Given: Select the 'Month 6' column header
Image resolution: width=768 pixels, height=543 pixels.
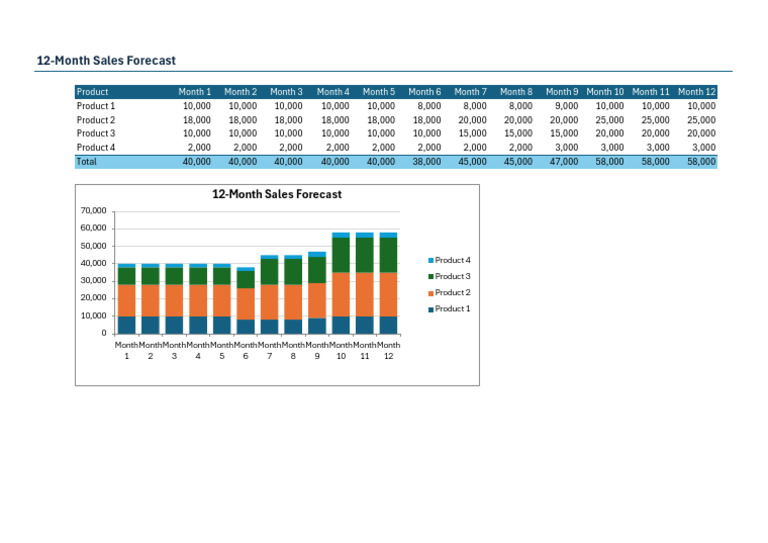Looking at the screenshot, I should [x=425, y=92].
